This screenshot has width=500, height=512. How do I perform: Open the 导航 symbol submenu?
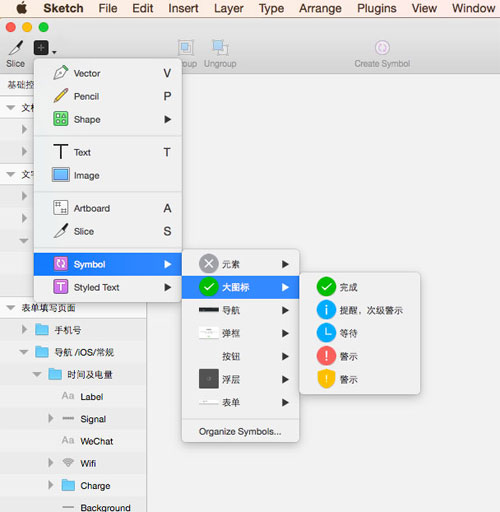pyautogui.click(x=240, y=310)
